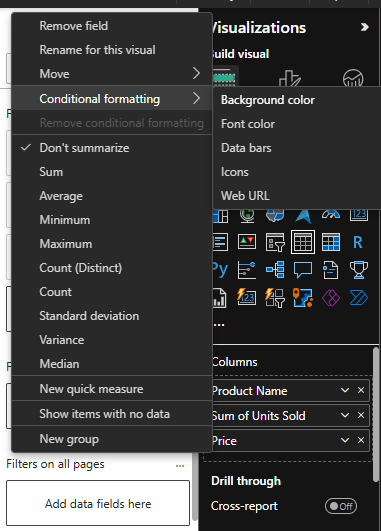381x531 pixels.
Task: Select the Metrics trophy visual
Action: [359, 270]
